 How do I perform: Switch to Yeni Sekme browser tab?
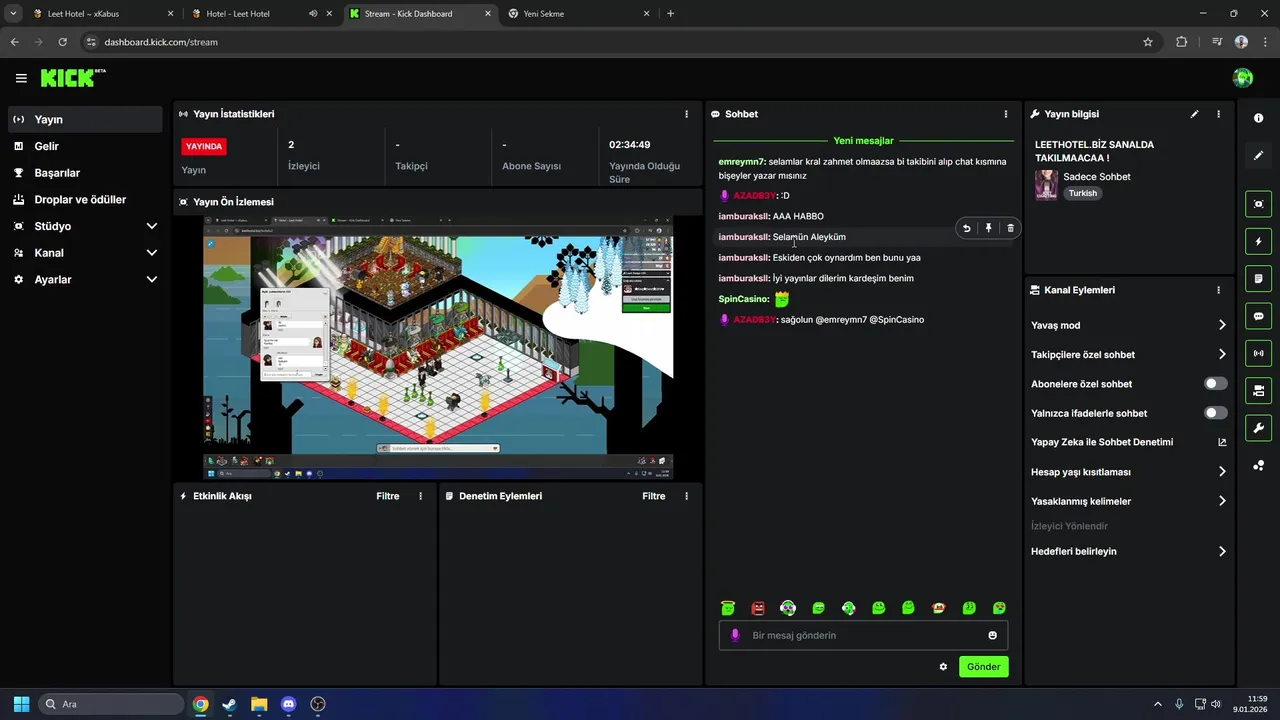click(x=579, y=14)
